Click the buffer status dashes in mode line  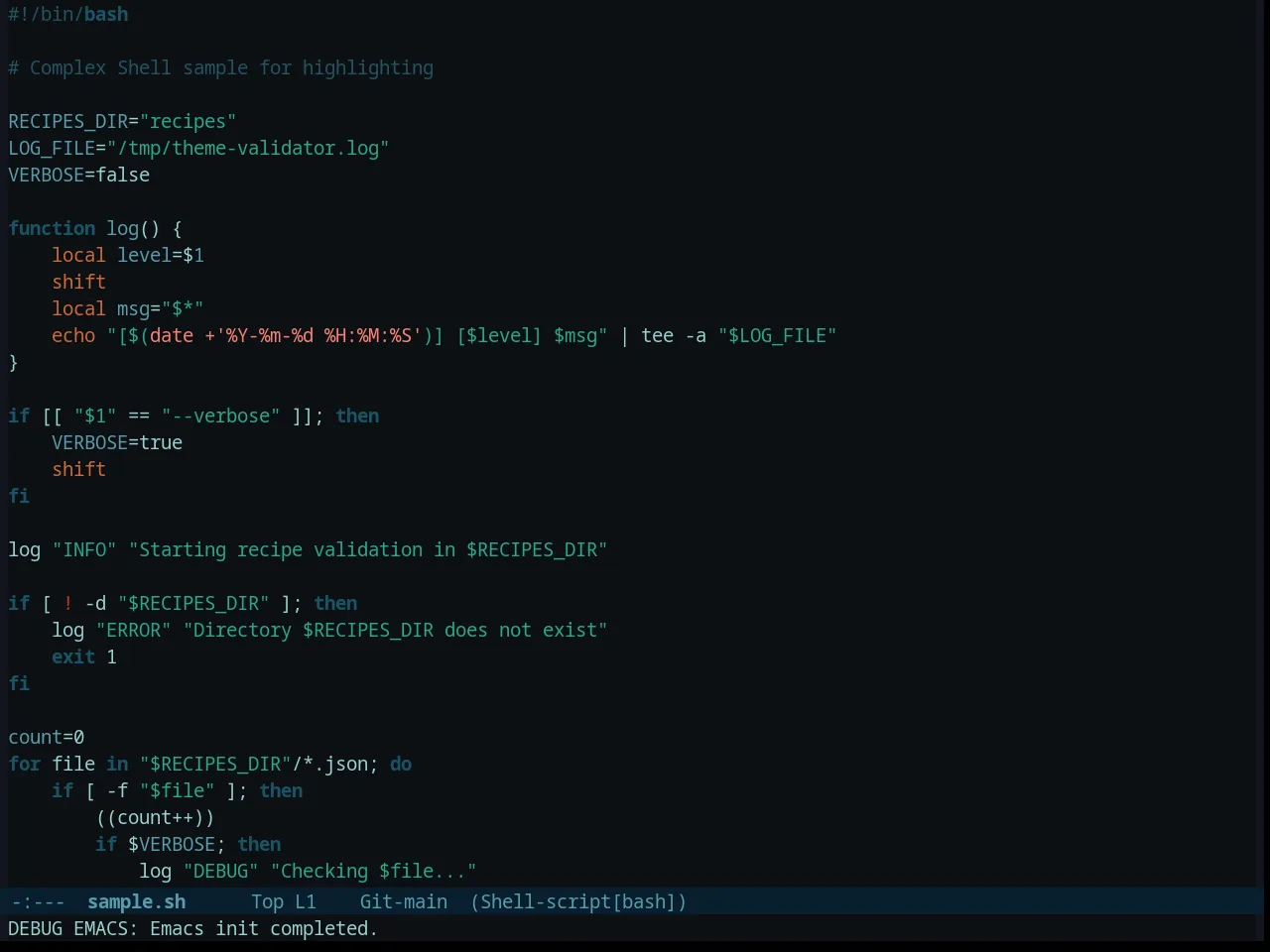click(38, 901)
